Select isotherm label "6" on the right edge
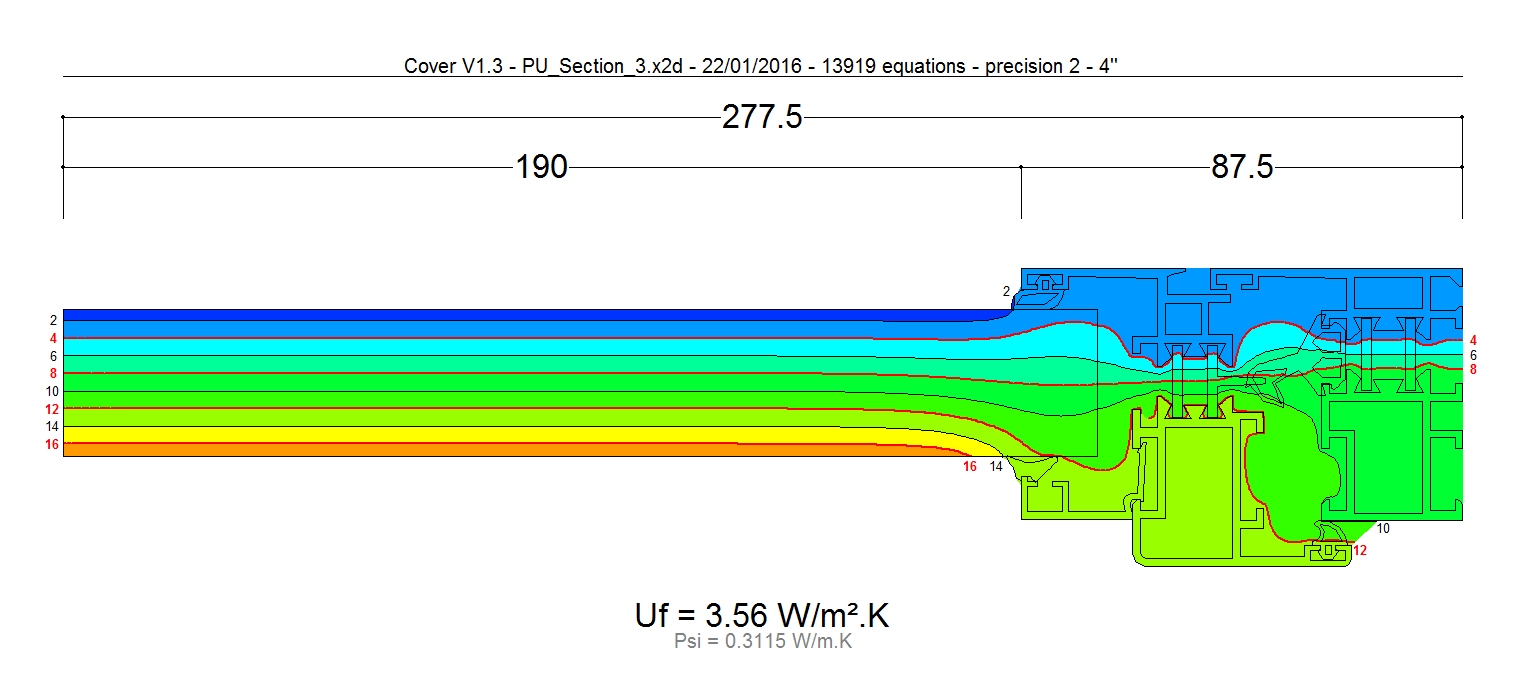 click(1473, 355)
